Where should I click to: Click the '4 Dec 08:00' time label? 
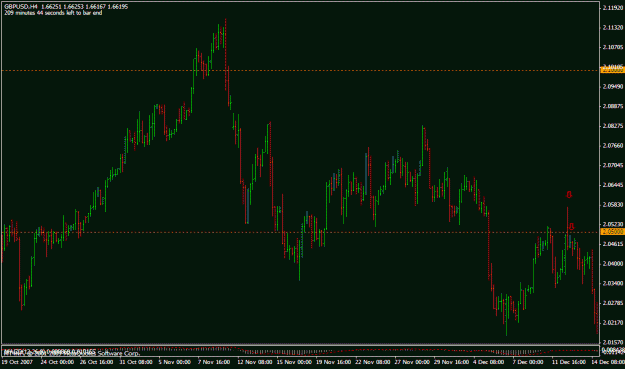[x=489, y=362]
